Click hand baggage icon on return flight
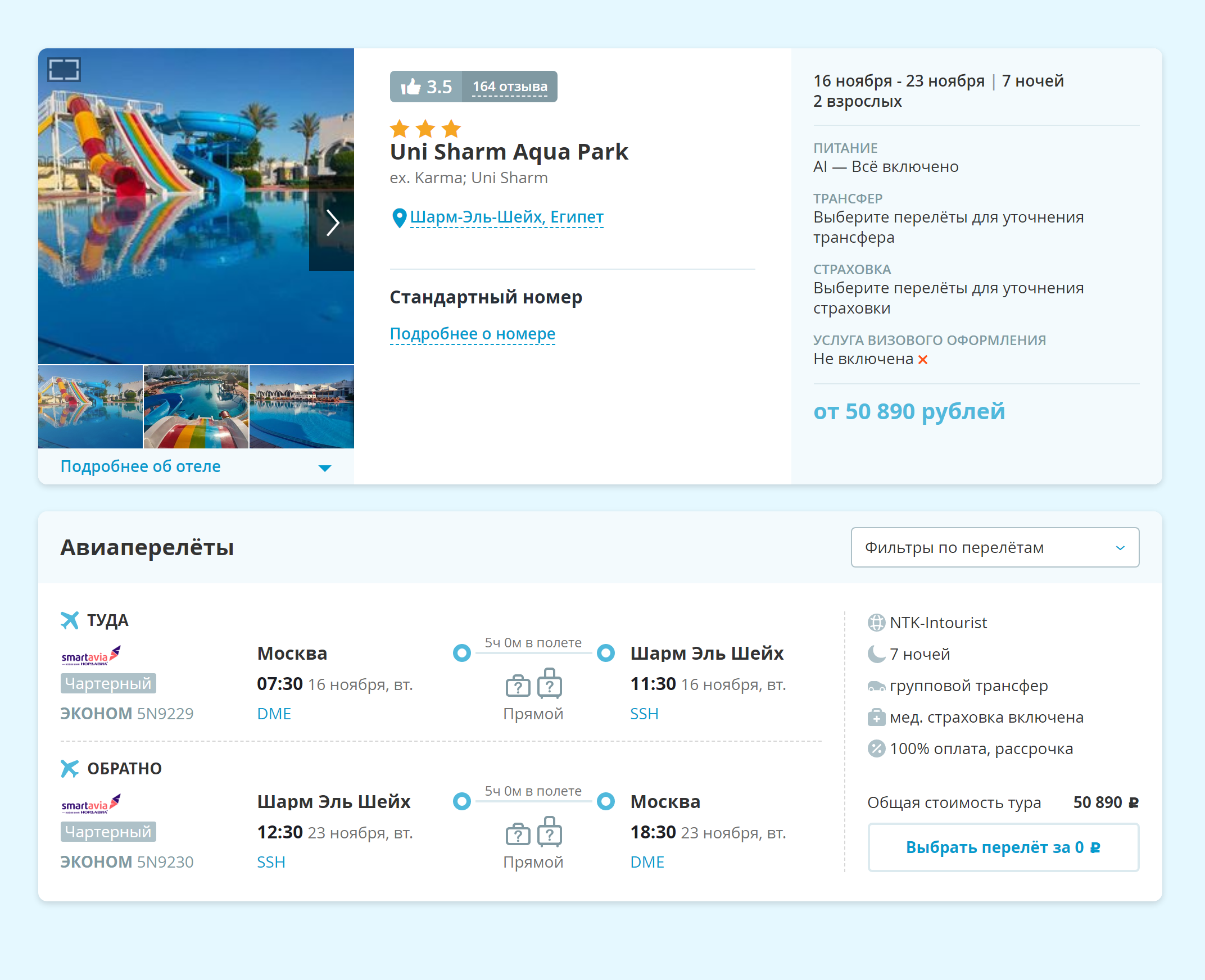 pos(518,834)
